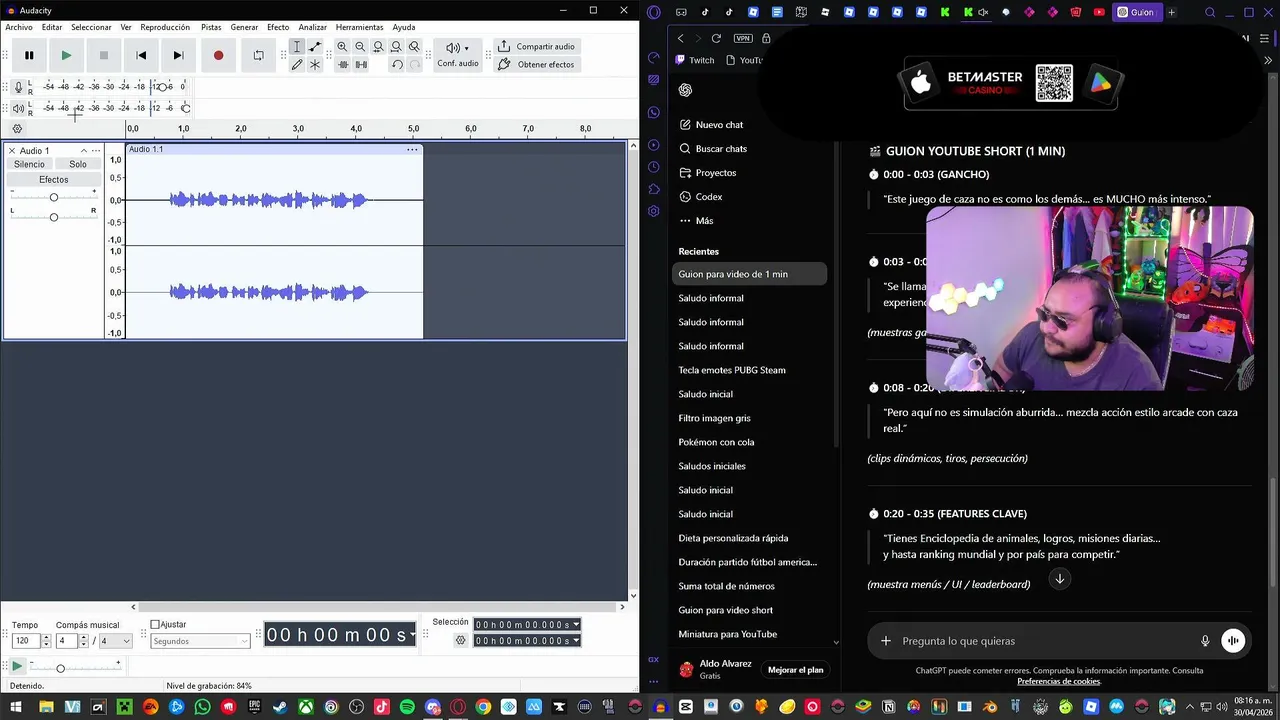Open selection start time format dropdown
Screen dimensions: 1280x720
pos(576,624)
